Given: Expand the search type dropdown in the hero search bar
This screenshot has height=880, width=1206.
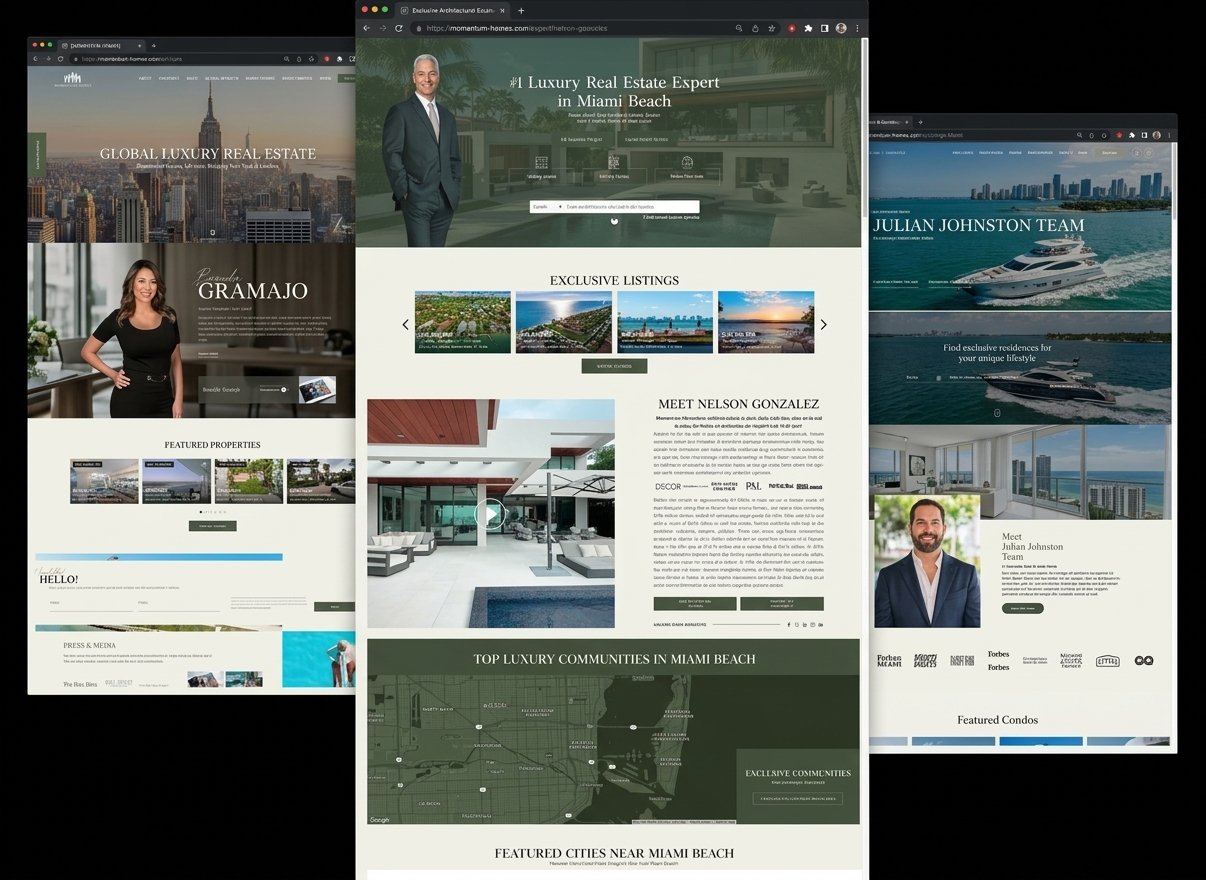Looking at the screenshot, I should [547, 206].
